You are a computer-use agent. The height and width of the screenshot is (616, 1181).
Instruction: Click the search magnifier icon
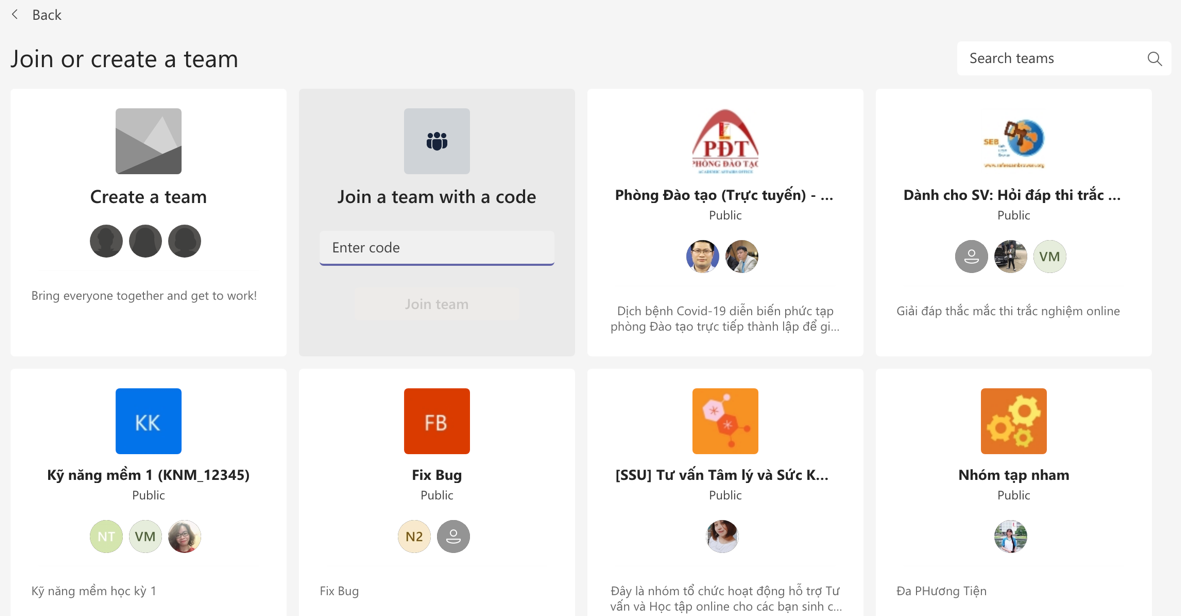click(x=1154, y=59)
